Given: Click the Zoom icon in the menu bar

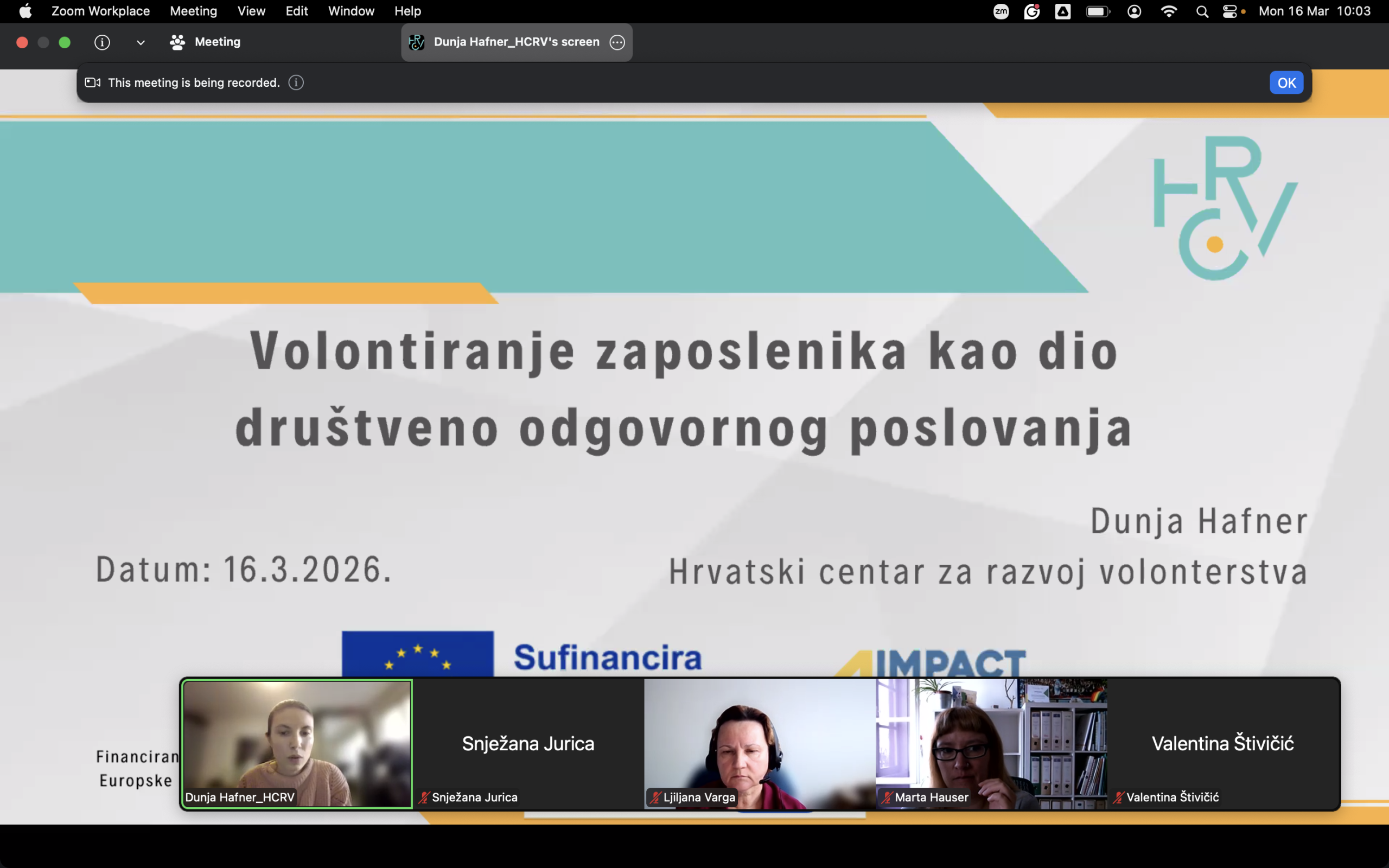Looking at the screenshot, I should point(1001,11).
